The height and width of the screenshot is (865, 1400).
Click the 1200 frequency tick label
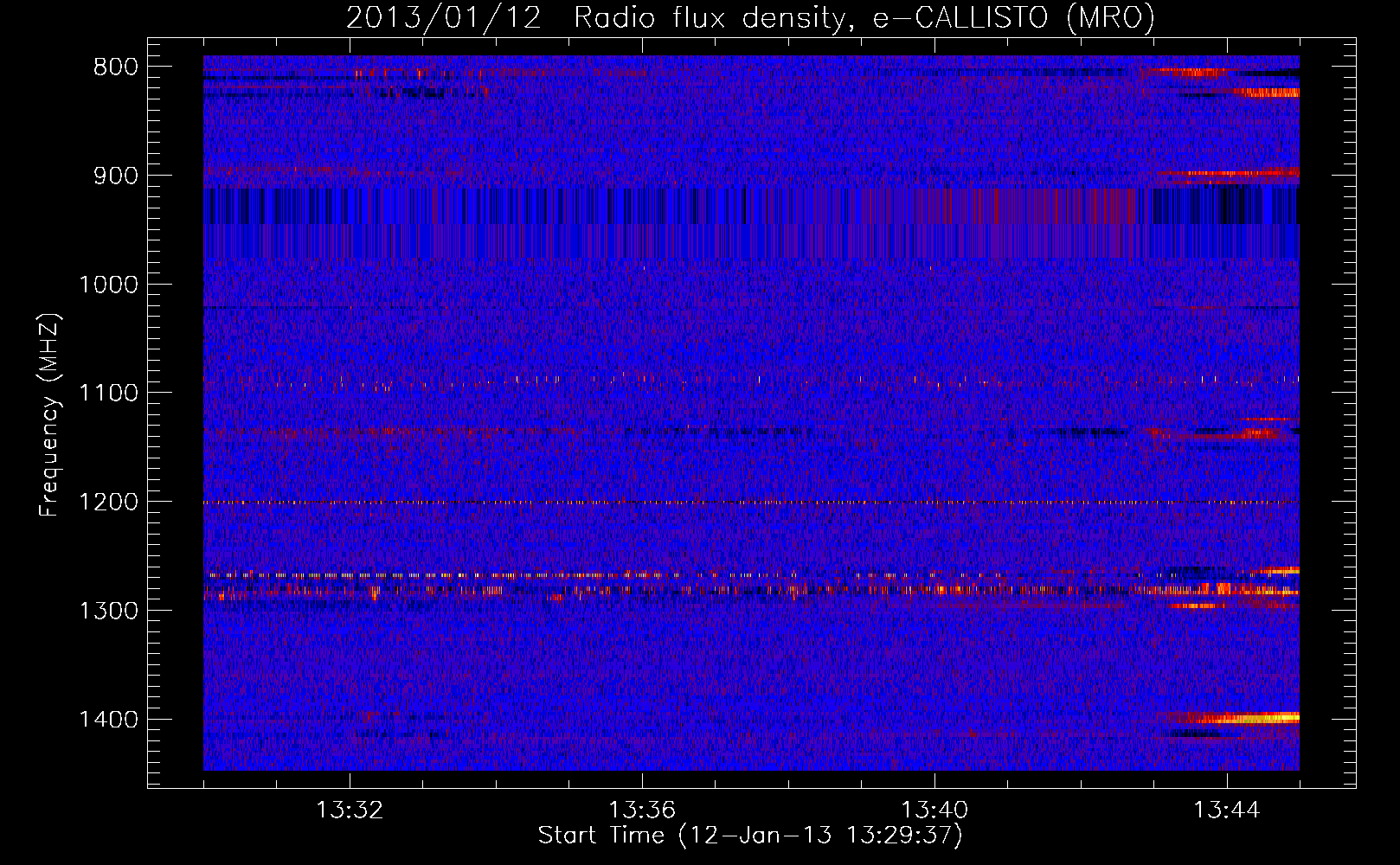coord(108,503)
